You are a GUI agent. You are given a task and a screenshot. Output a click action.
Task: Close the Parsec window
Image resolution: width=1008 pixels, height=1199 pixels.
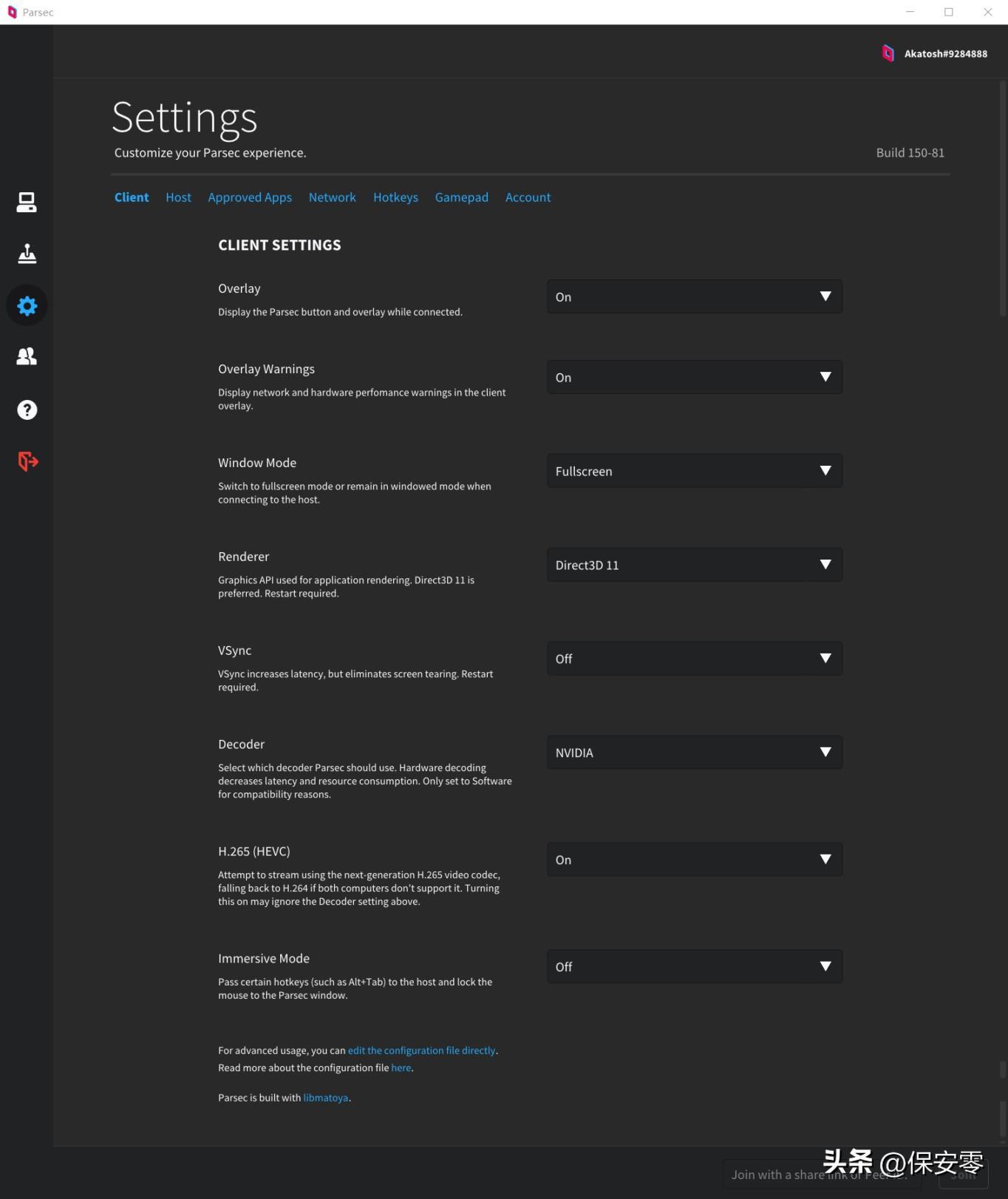coord(988,12)
